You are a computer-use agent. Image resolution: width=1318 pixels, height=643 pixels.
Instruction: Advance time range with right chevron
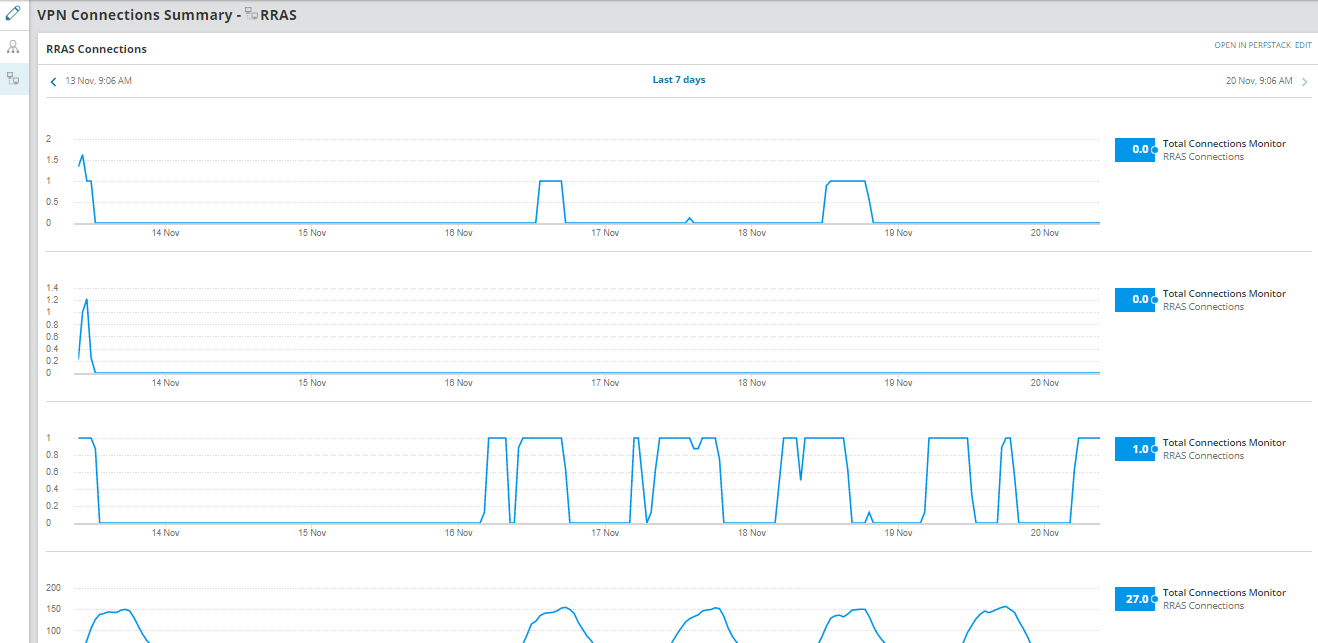tap(1304, 82)
